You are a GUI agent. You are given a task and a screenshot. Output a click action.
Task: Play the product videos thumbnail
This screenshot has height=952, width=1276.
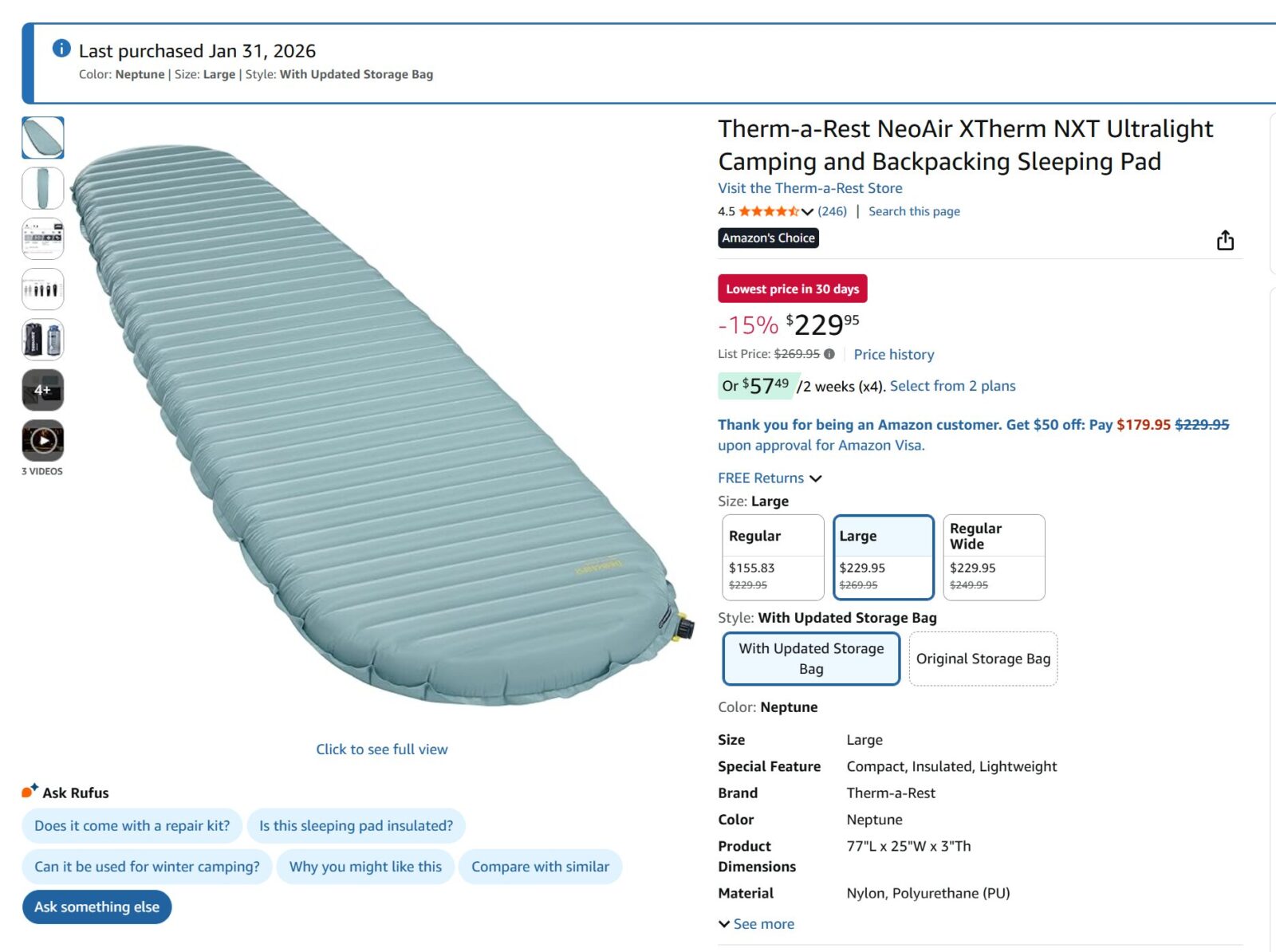point(43,440)
